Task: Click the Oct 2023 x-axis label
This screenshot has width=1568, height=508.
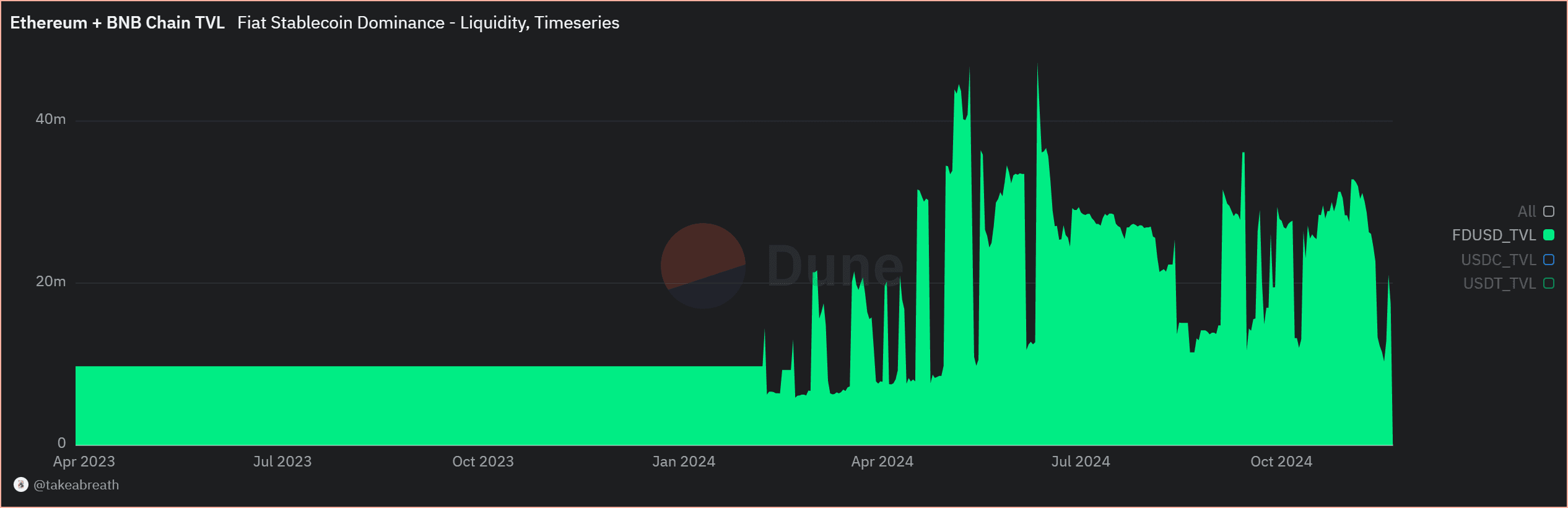Action: 483,462
